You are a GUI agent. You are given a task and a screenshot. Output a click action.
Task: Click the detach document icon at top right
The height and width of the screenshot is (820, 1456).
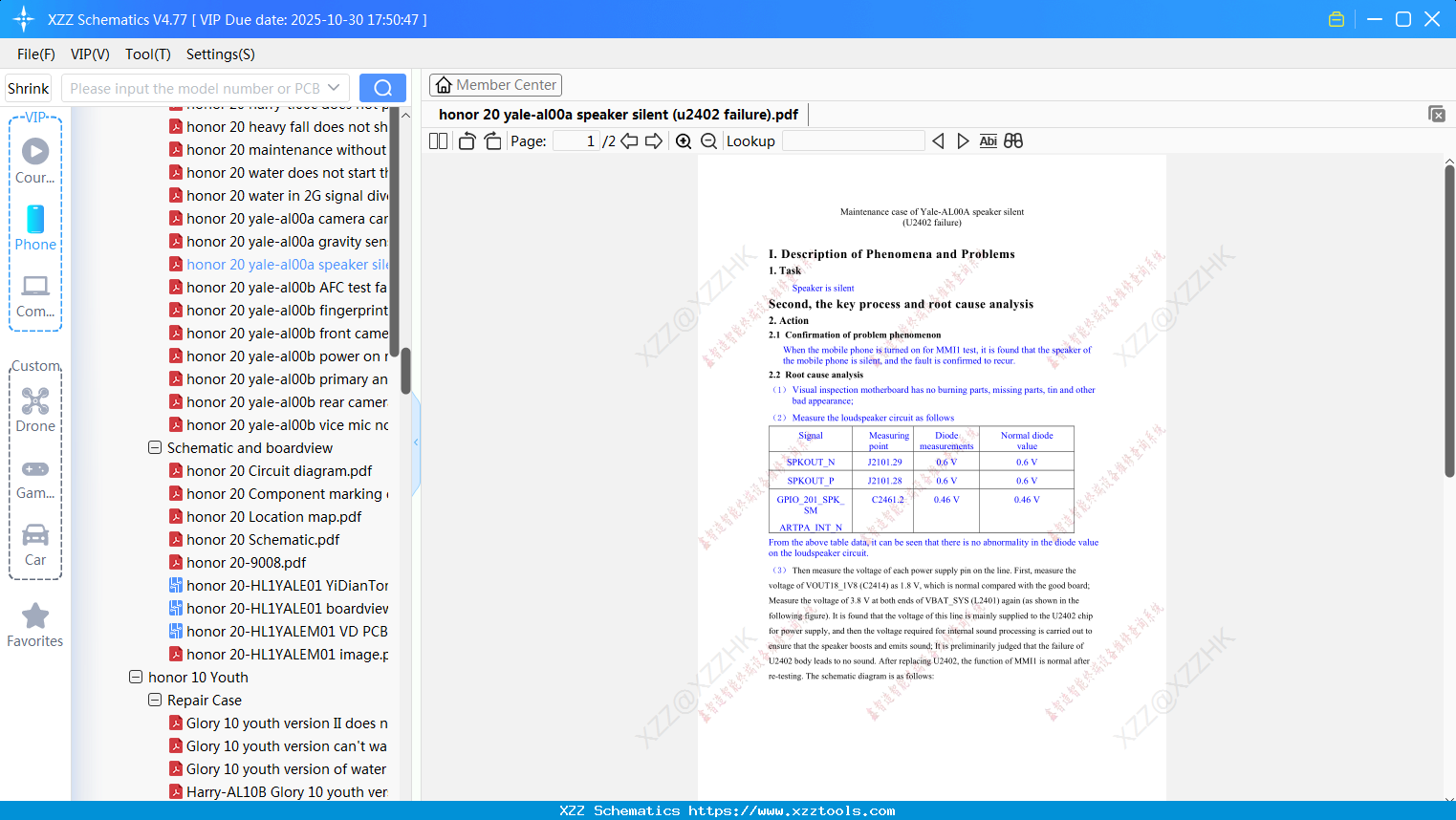tap(1437, 114)
